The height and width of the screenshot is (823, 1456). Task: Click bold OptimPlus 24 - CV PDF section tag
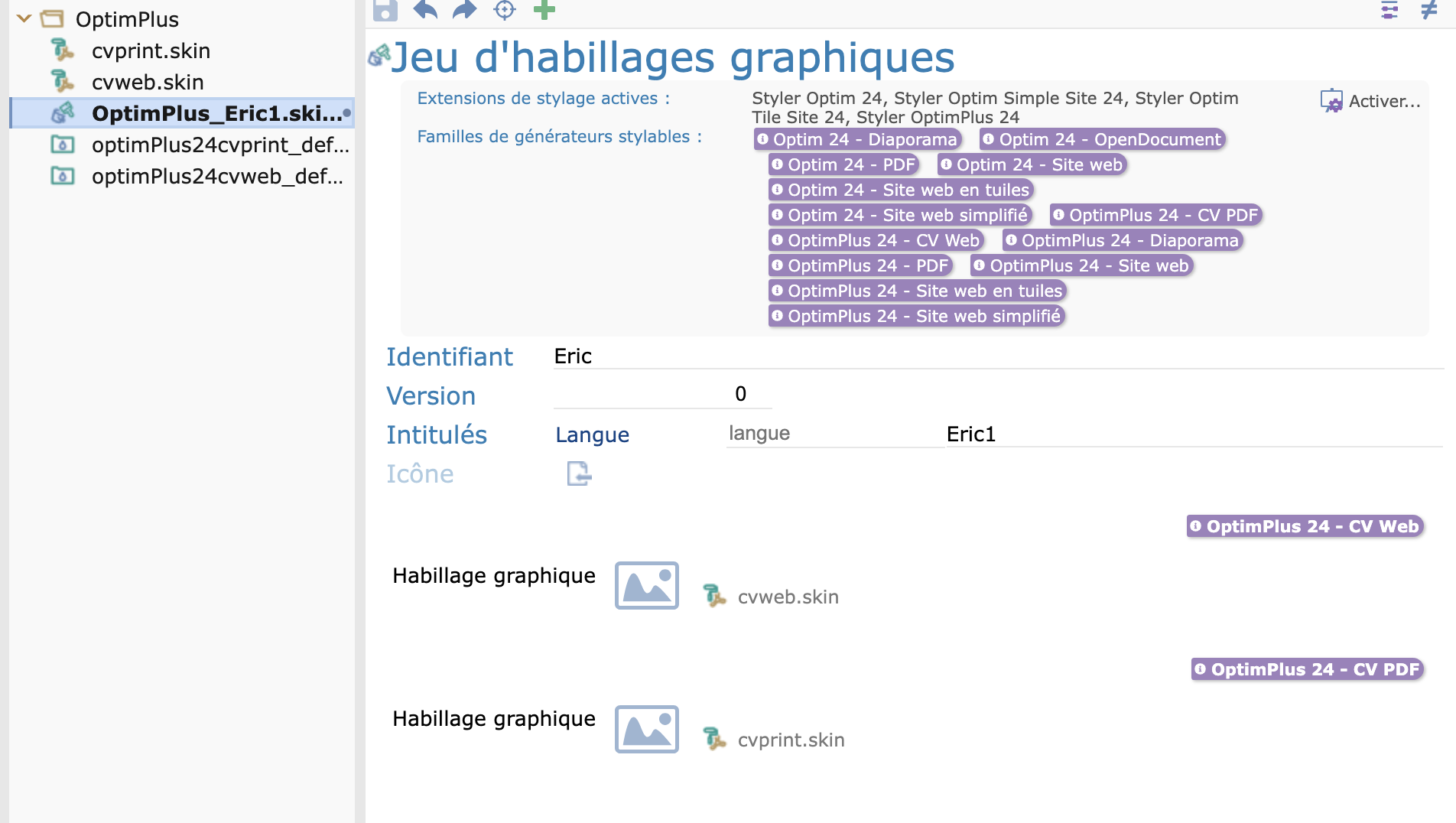(1307, 669)
